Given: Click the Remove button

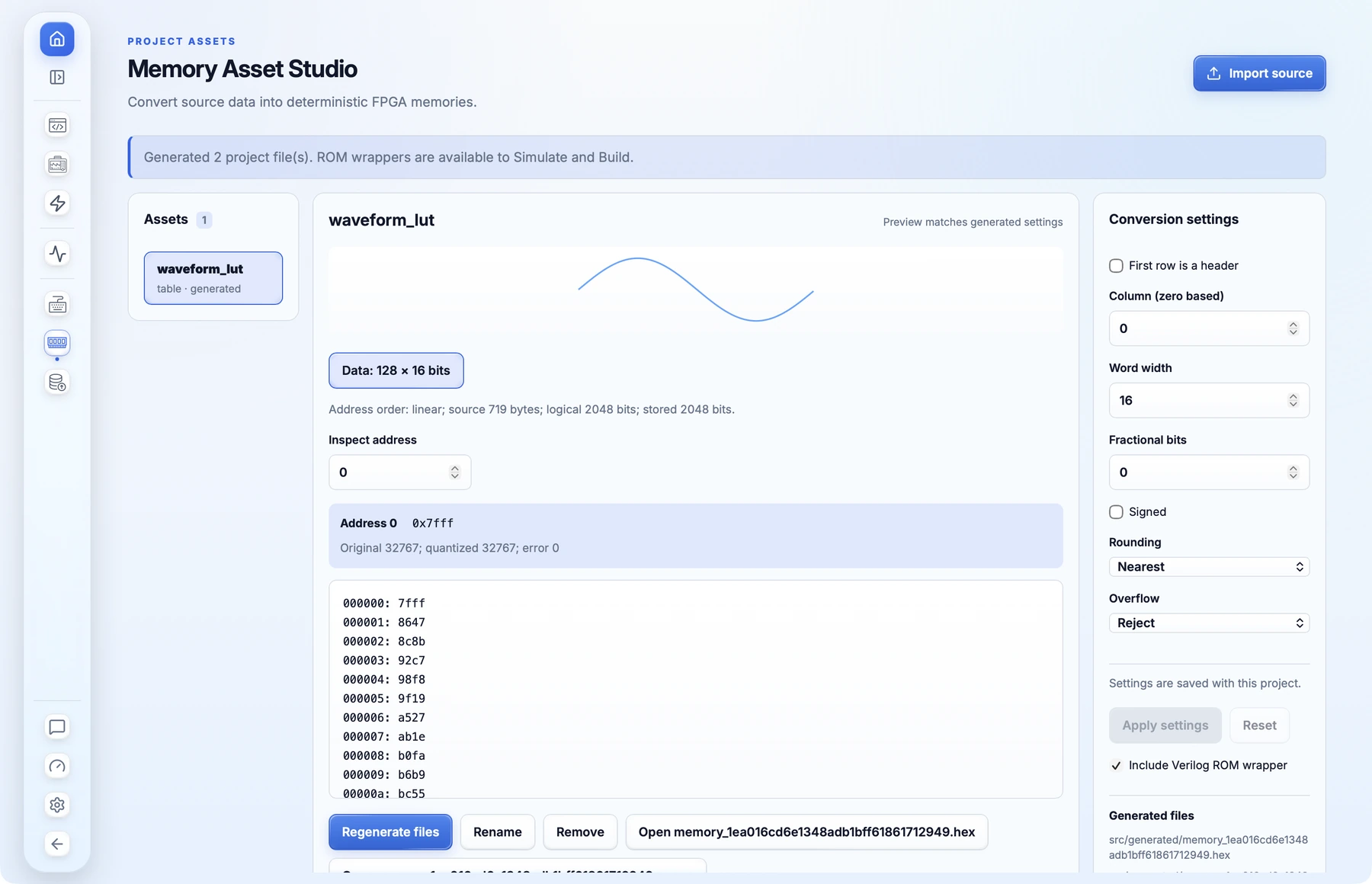Looking at the screenshot, I should pyautogui.click(x=580, y=832).
